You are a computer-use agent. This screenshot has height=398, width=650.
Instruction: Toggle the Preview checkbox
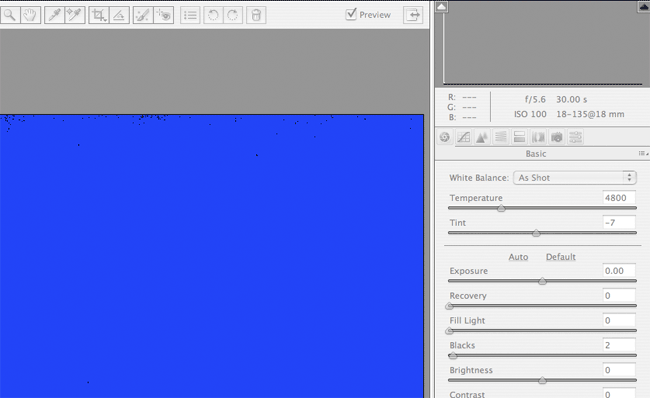click(x=351, y=14)
